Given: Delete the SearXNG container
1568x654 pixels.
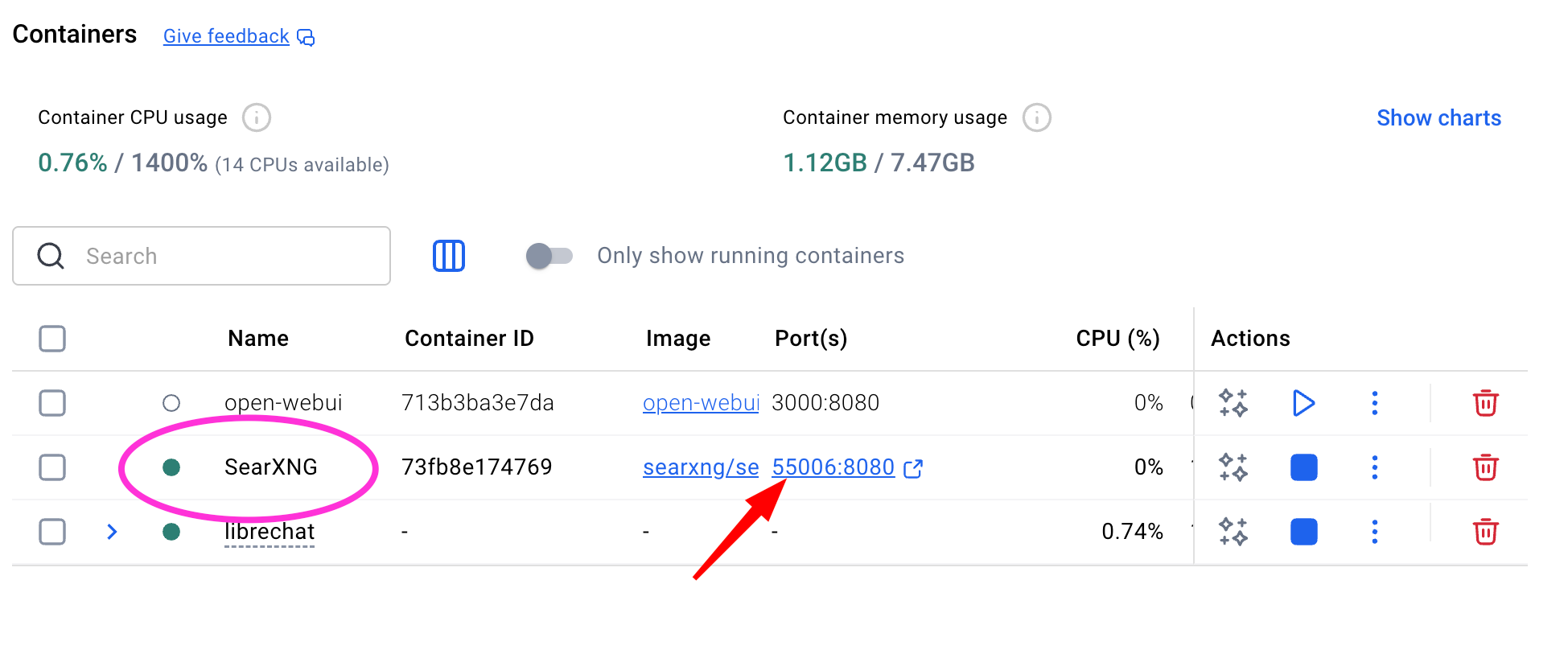Looking at the screenshot, I should pyautogui.click(x=1485, y=467).
